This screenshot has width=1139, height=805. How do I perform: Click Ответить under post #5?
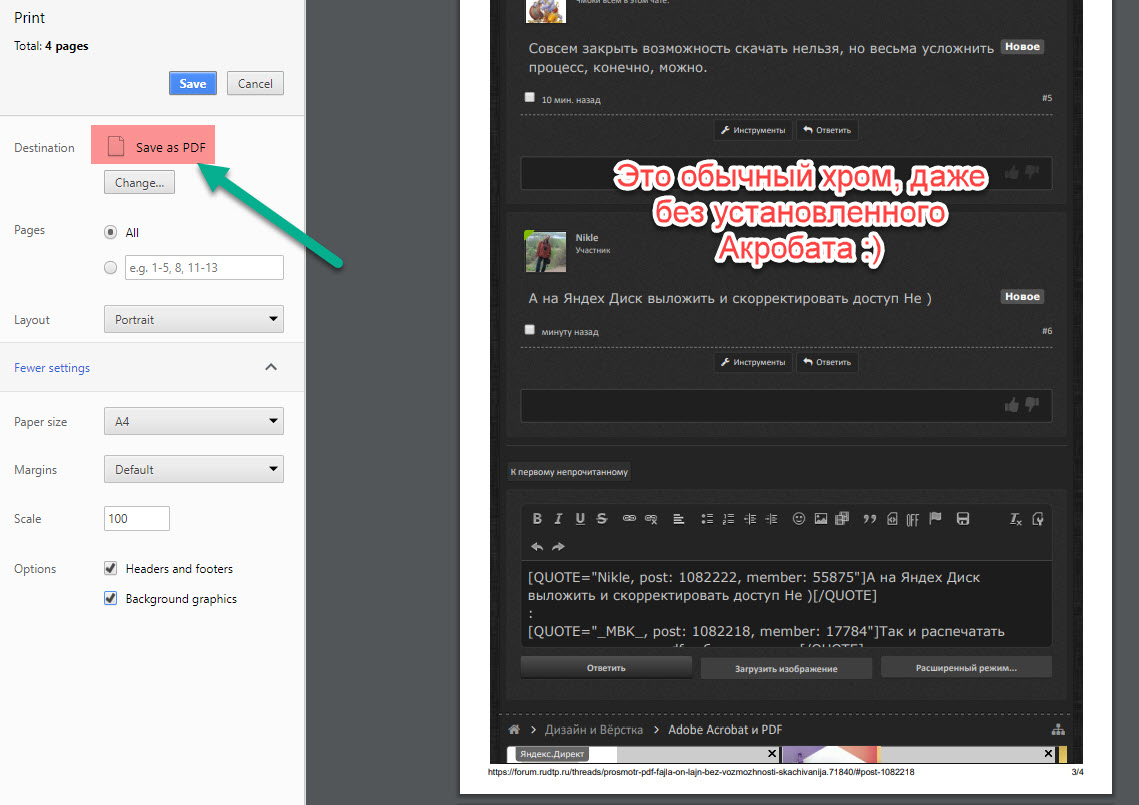click(x=827, y=130)
